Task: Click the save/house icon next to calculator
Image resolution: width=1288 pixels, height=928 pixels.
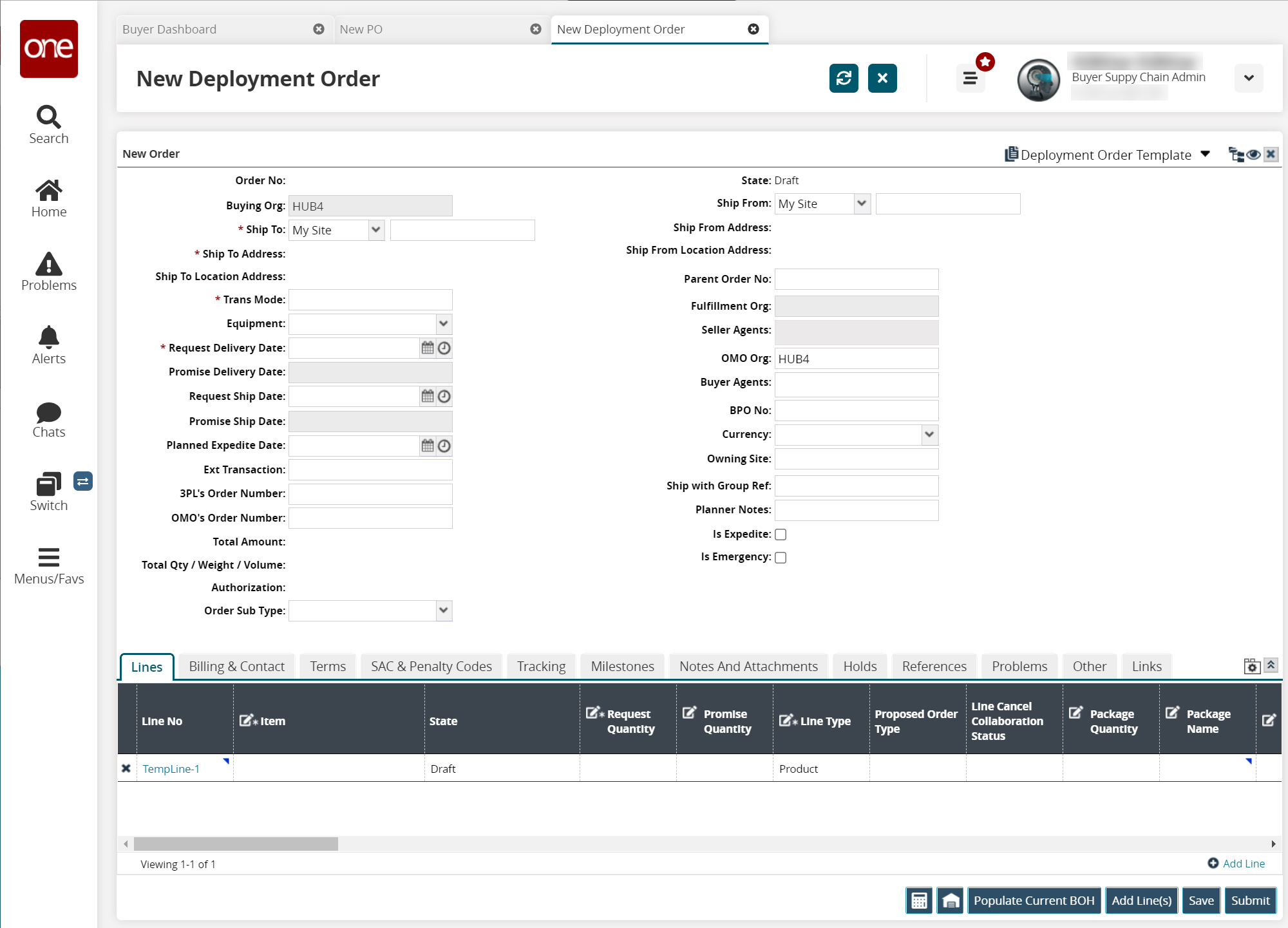Action: click(x=950, y=899)
